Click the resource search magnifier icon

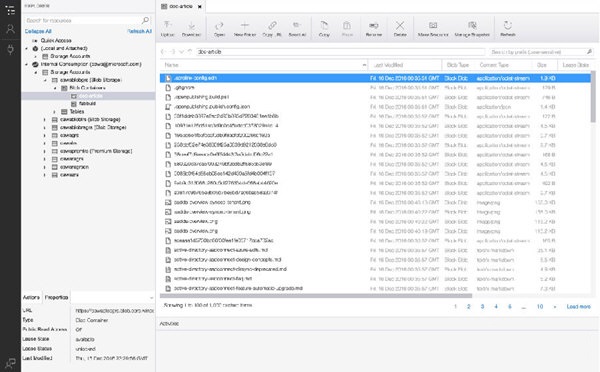pyautogui.click(x=145, y=20)
